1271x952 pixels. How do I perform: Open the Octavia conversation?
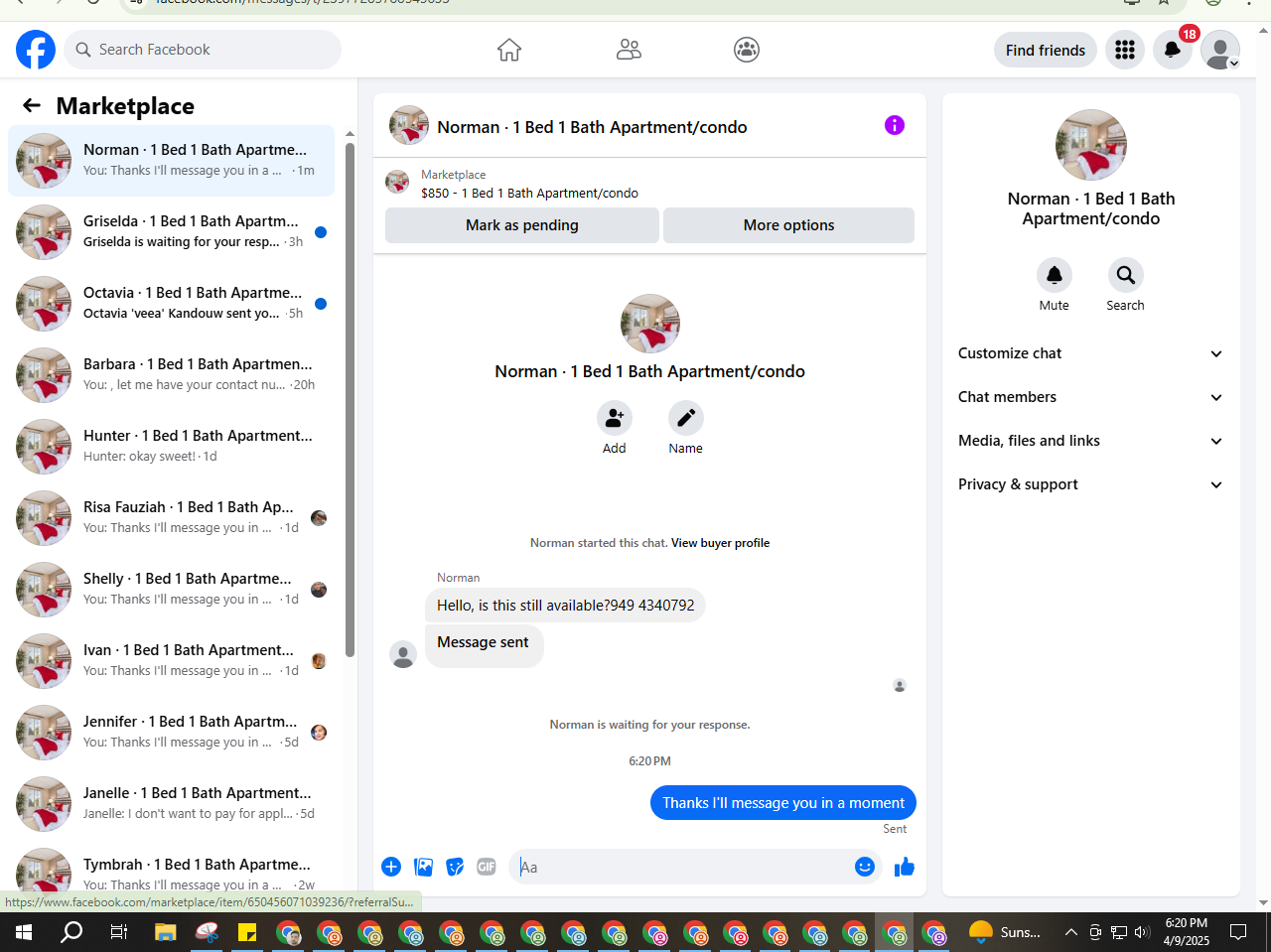click(171, 304)
